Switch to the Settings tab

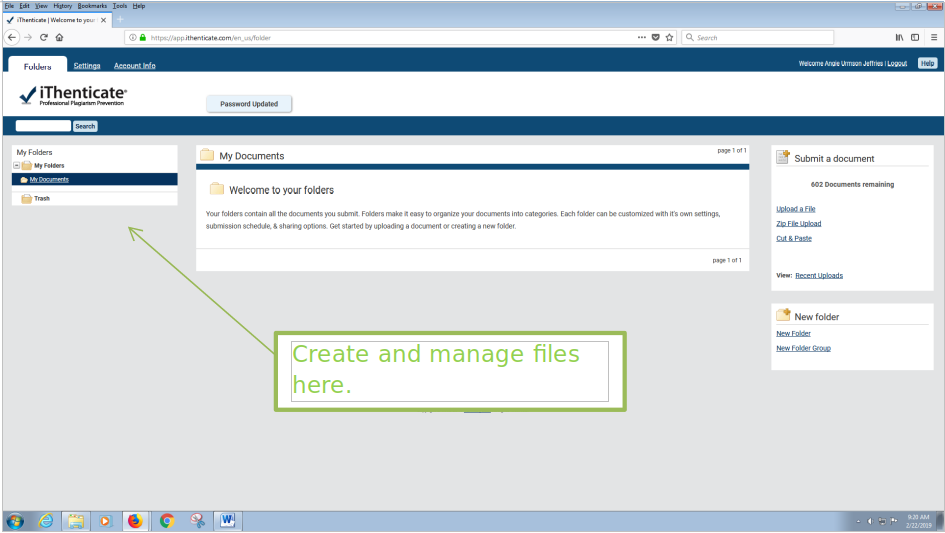point(87,66)
